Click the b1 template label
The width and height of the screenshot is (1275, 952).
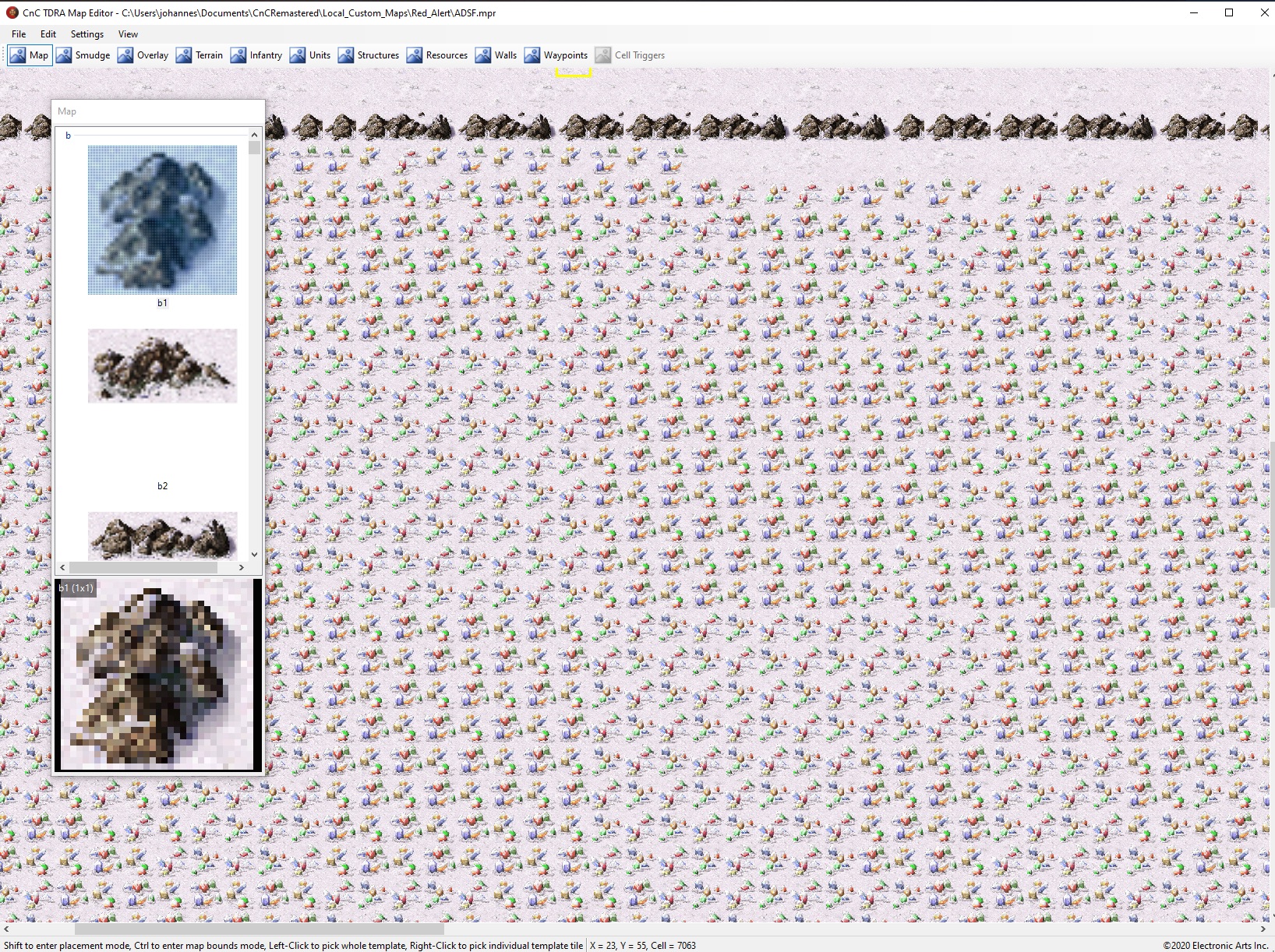click(x=162, y=303)
